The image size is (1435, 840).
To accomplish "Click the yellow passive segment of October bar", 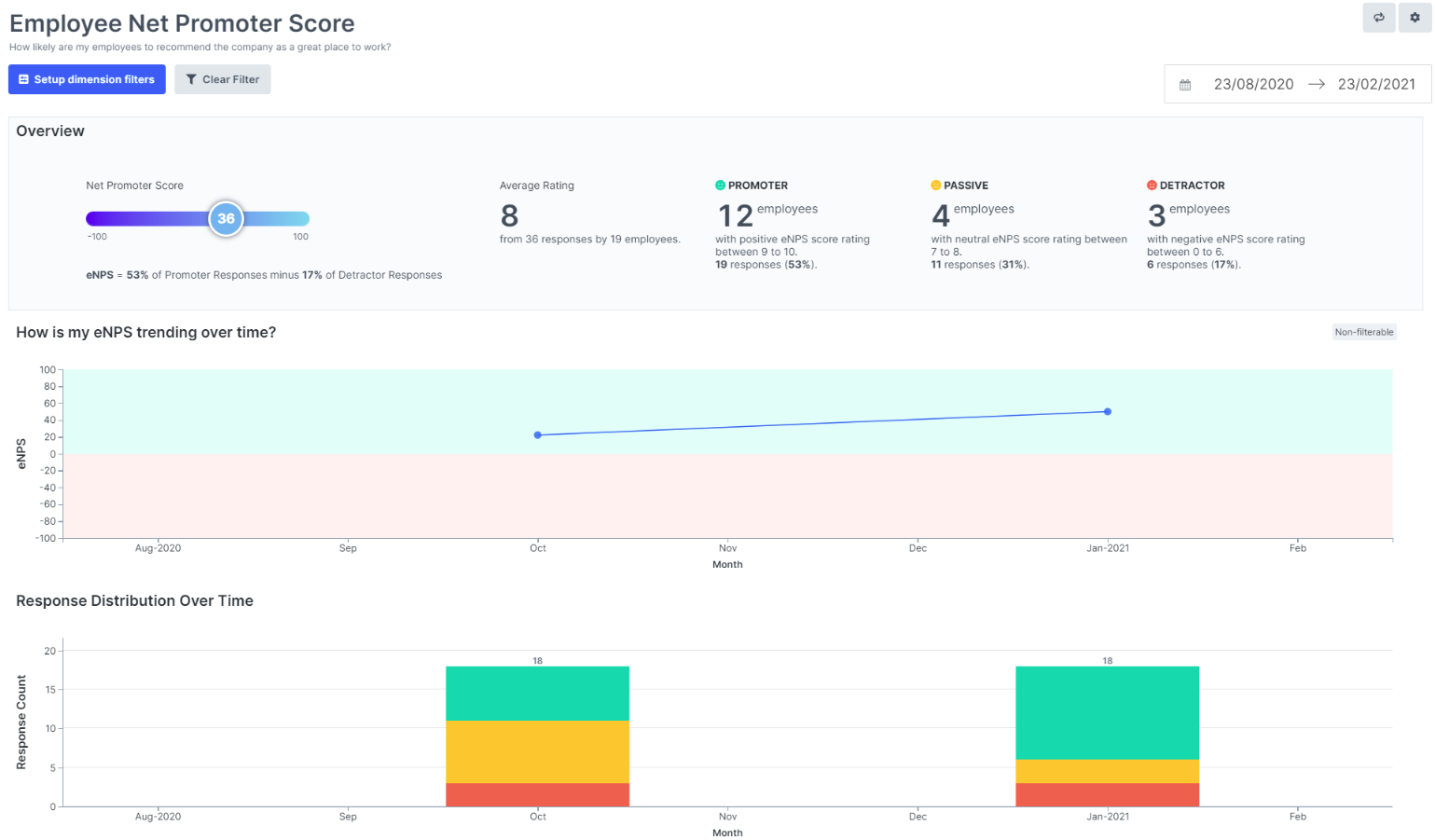I will pos(537,751).
